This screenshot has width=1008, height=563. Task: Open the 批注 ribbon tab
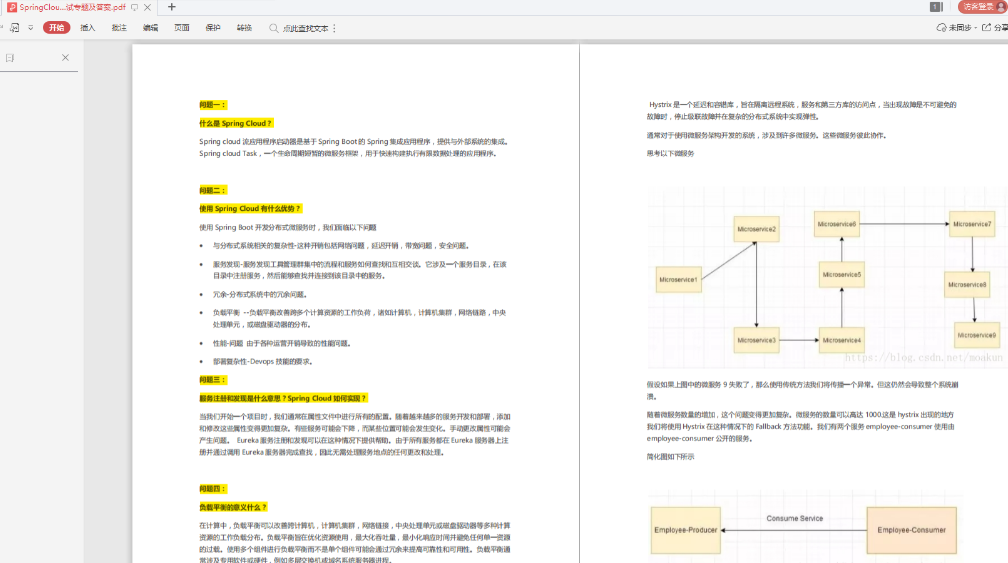pyautogui.click(x=119, y=28)
